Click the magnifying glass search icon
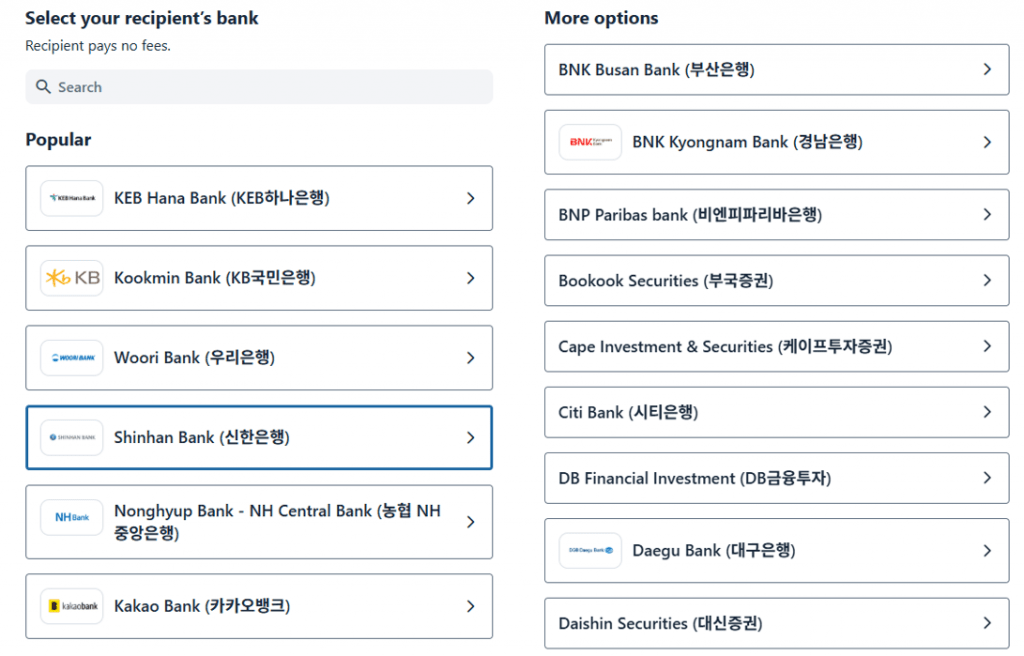Image resolution: width=1024 pixels, height=656 pixels. [43, 87]
